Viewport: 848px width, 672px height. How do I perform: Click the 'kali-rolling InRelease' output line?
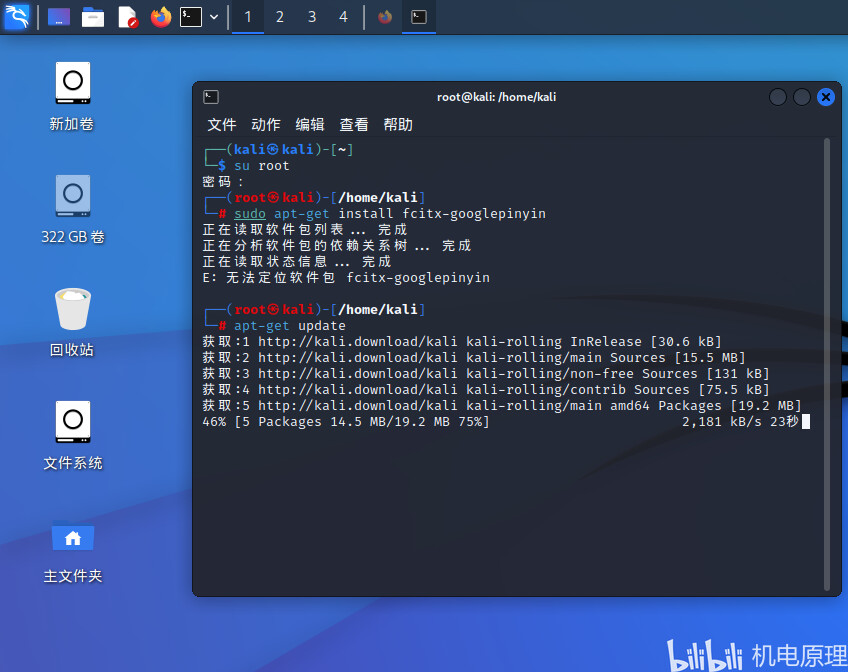pyautogui.click(x=462, y=342)
